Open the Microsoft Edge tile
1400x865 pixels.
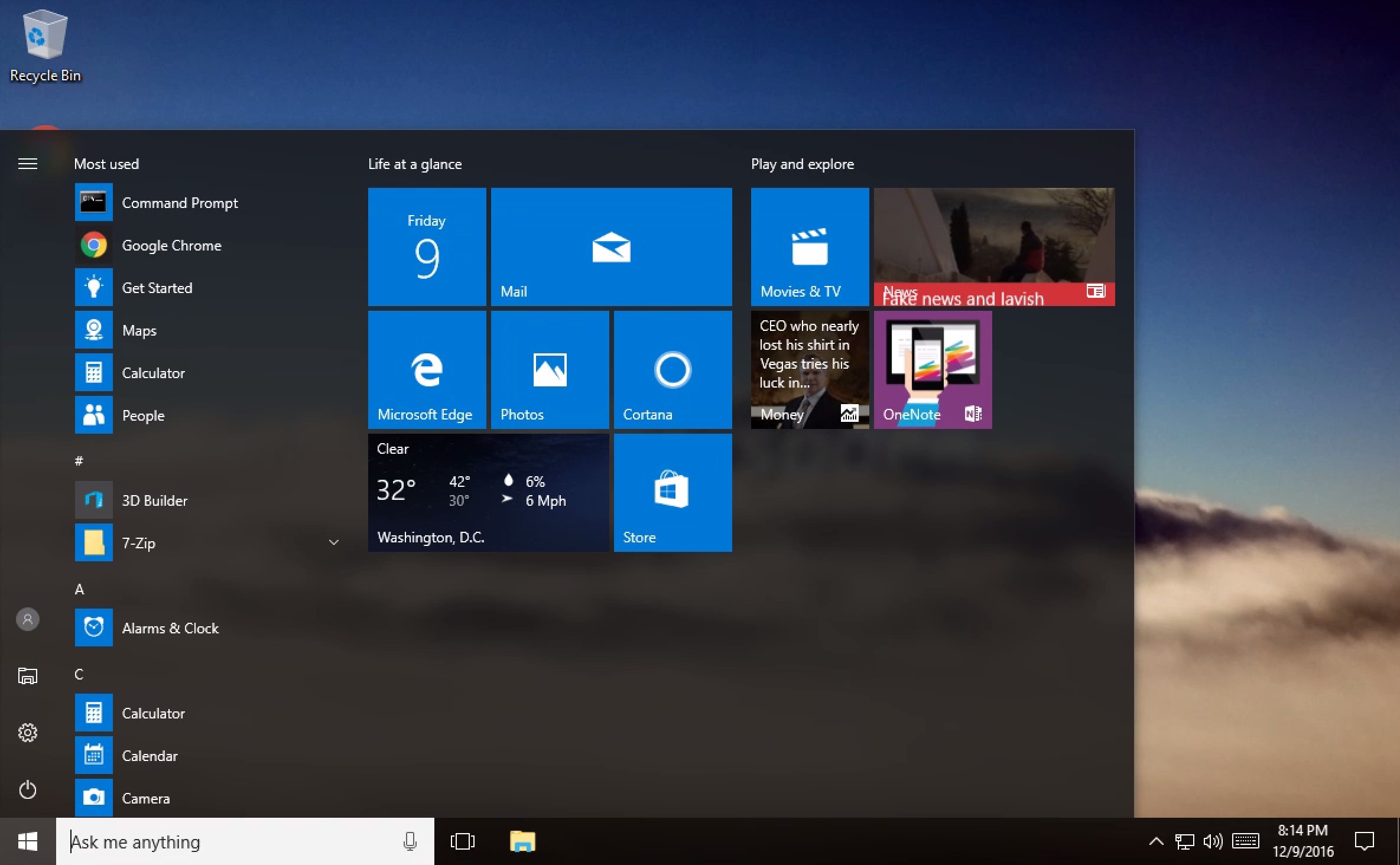(427, 369)
